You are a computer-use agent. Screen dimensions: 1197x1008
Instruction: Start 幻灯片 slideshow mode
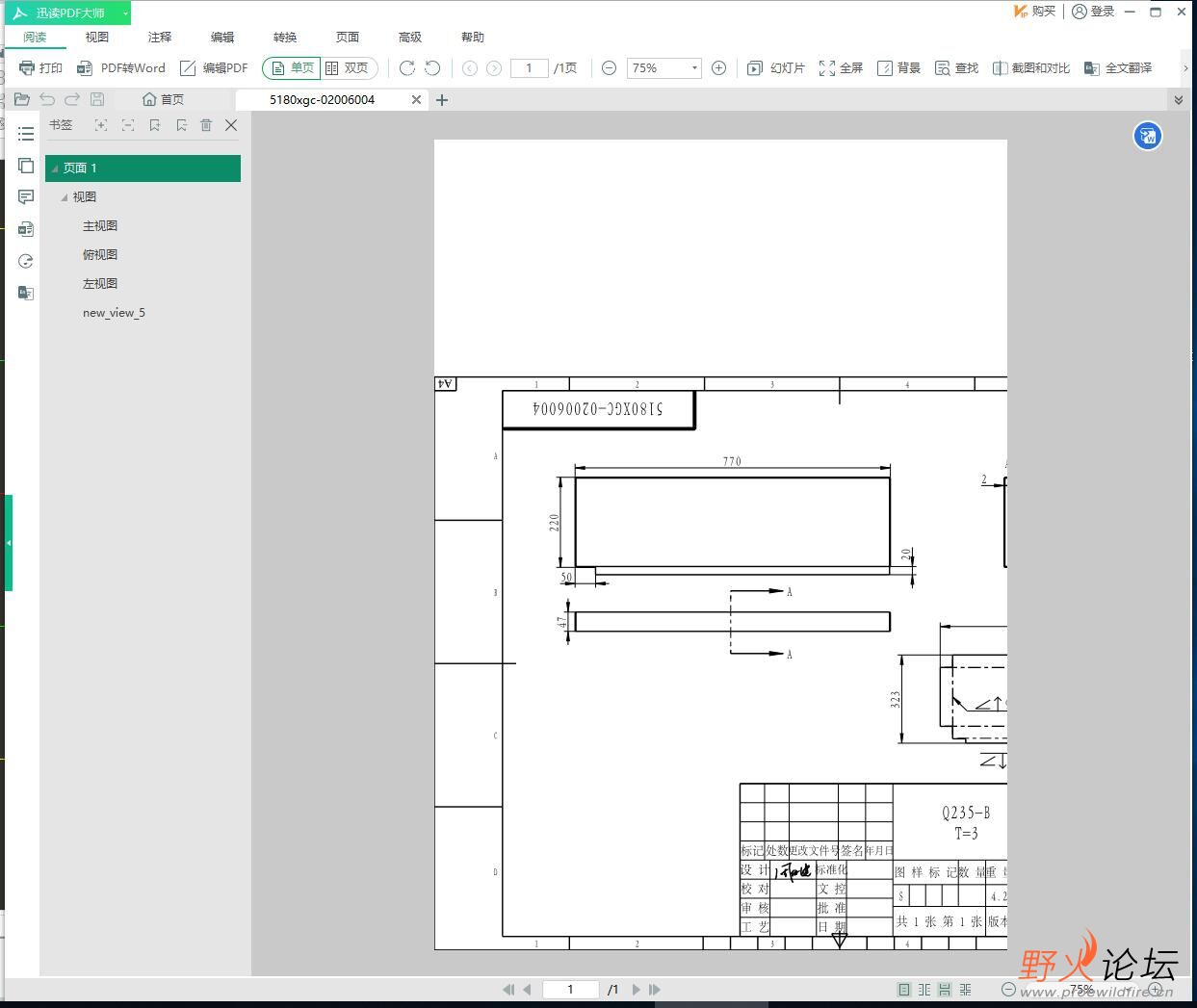tap(776, 68)
